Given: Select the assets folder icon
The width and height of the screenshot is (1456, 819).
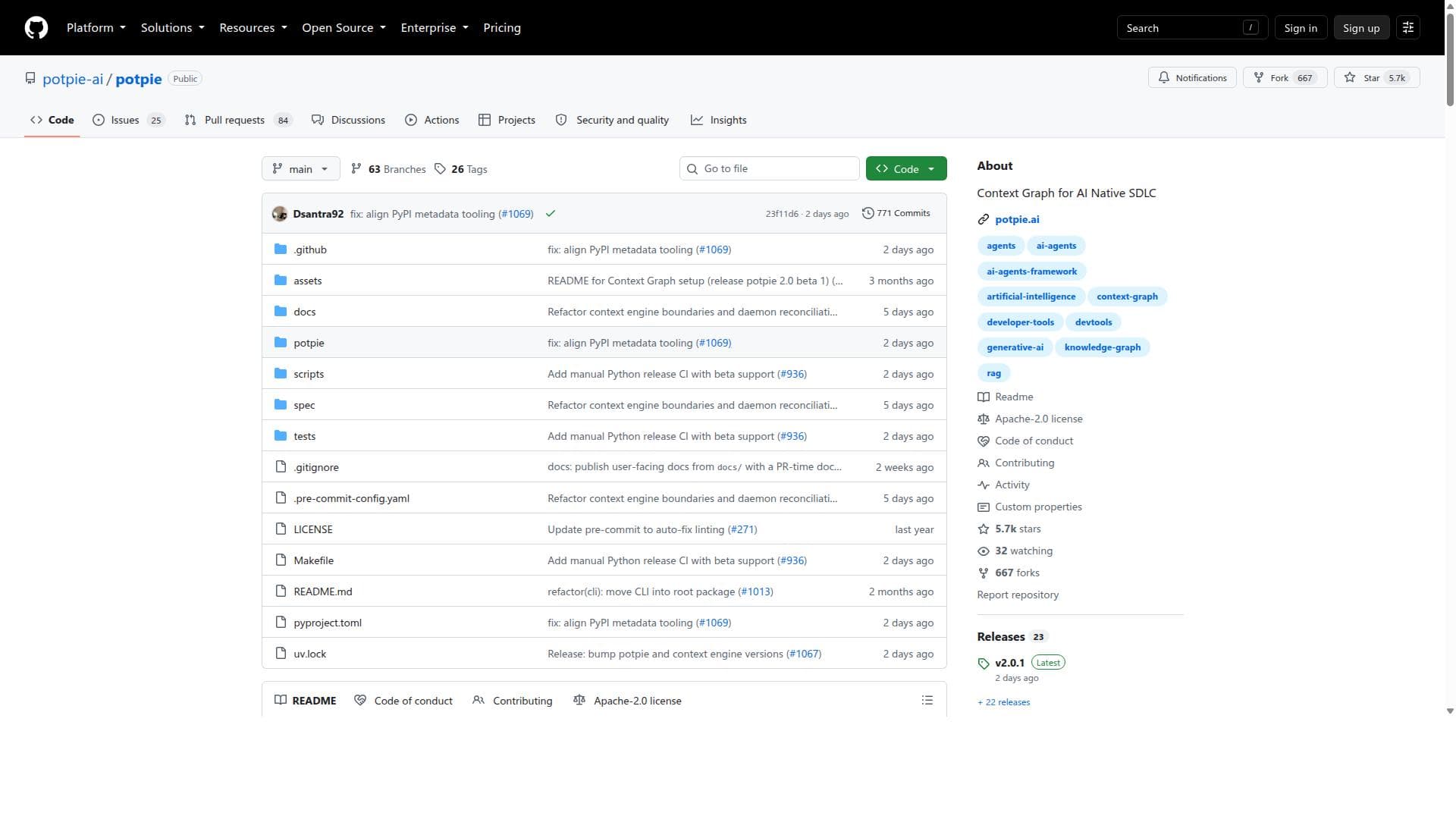Looking at the screenshot, I should click(x=281, y=281).
